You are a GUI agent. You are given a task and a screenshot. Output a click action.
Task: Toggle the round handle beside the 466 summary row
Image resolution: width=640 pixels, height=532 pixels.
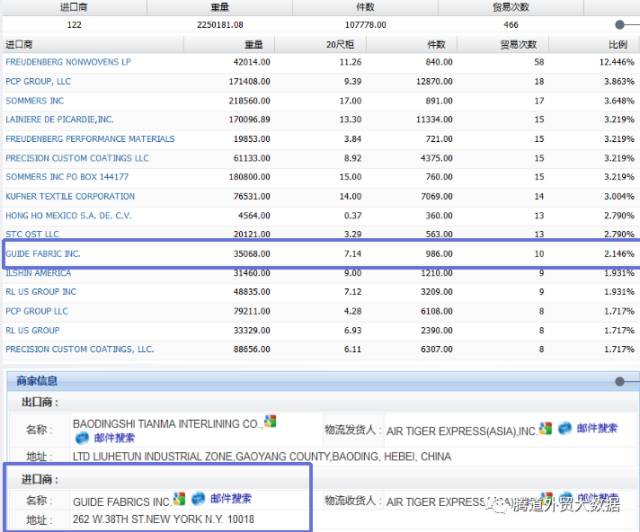coord(620,25)
